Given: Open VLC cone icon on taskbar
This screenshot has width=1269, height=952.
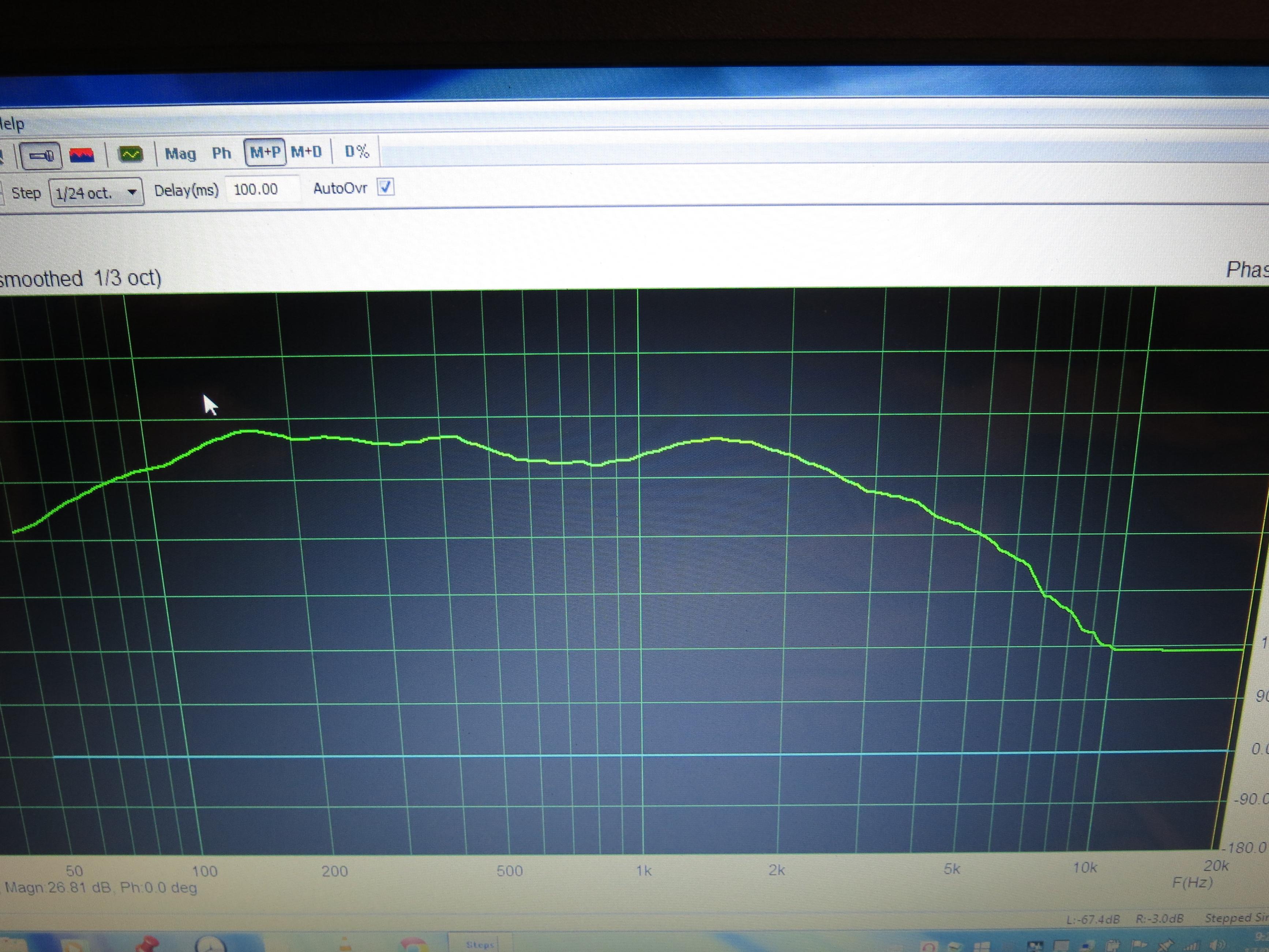Looking at the screenshot, I should (x=346, y=944).
